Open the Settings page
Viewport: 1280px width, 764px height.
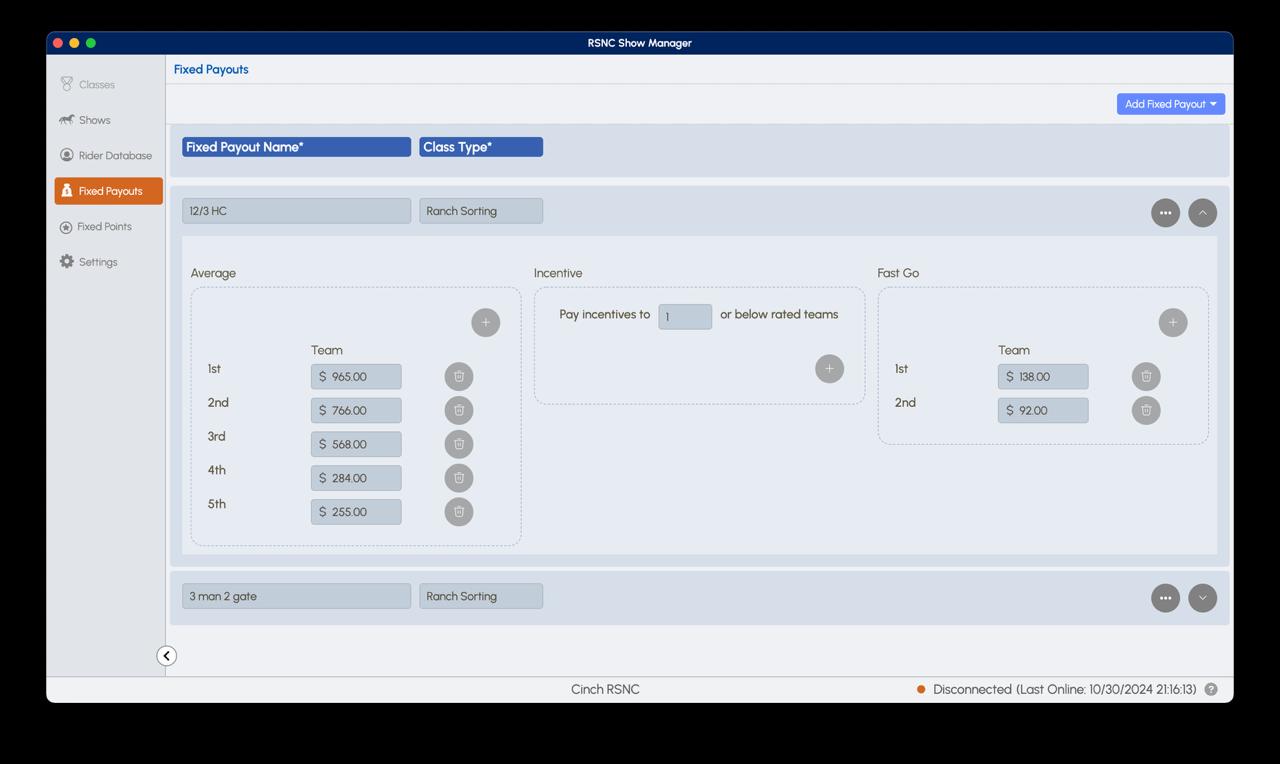pos(97,262)
